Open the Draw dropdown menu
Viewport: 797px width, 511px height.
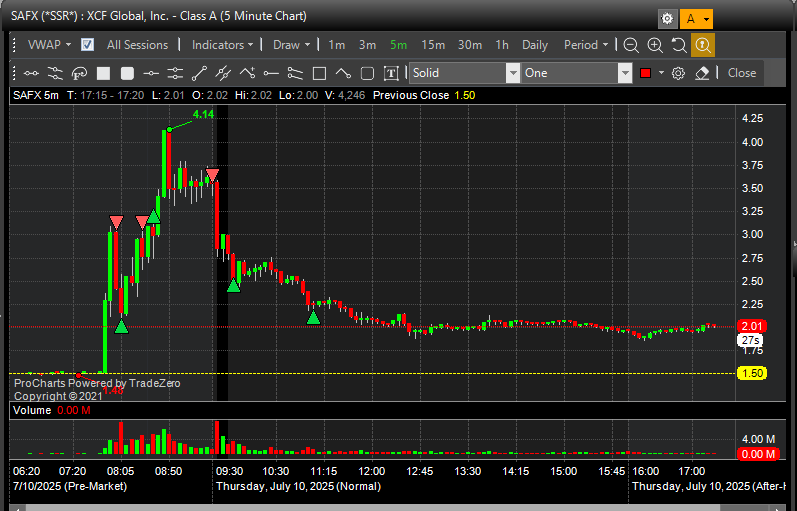pos(291,45)
